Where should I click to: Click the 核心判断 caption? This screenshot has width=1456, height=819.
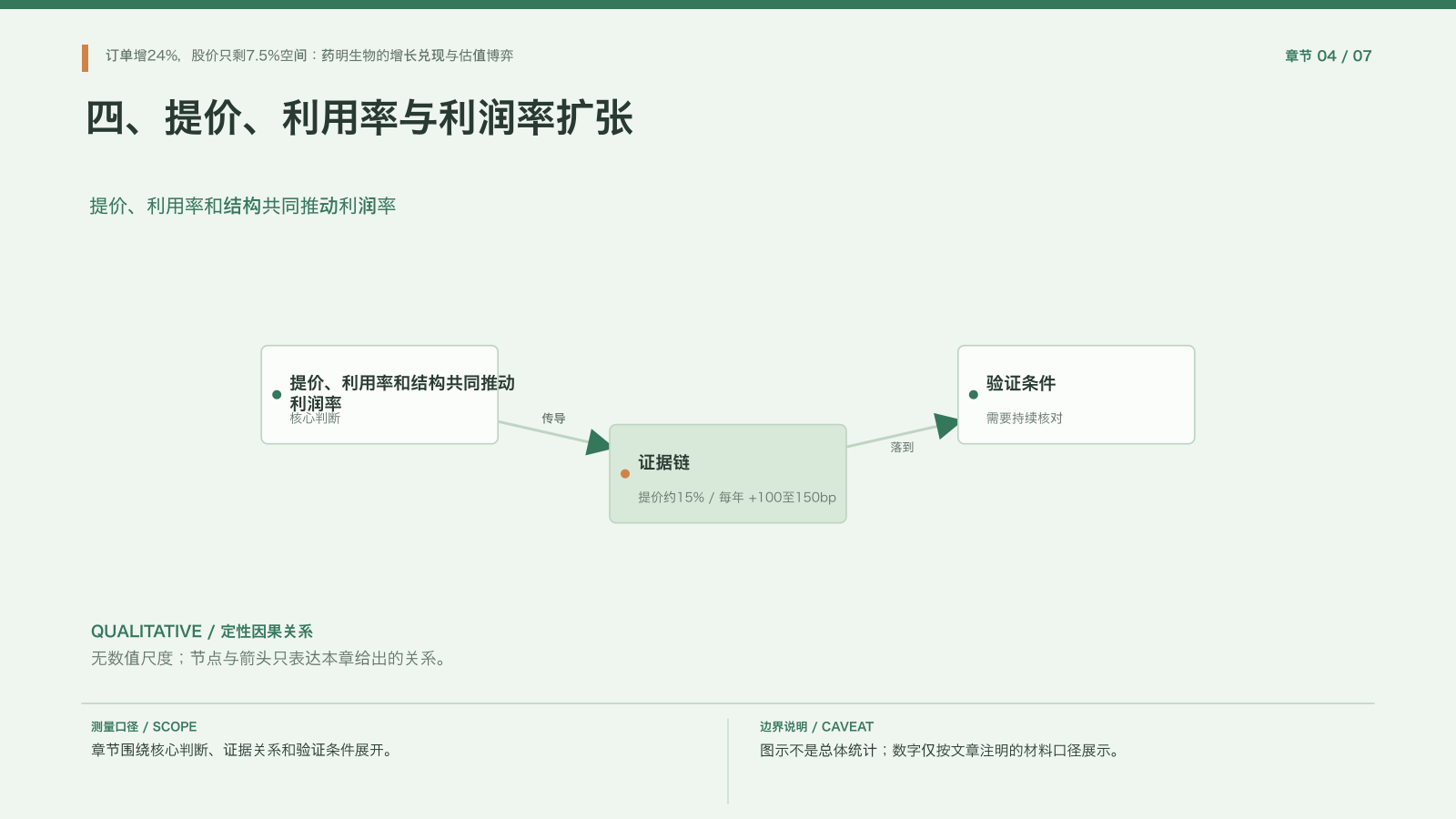[315, 419]
